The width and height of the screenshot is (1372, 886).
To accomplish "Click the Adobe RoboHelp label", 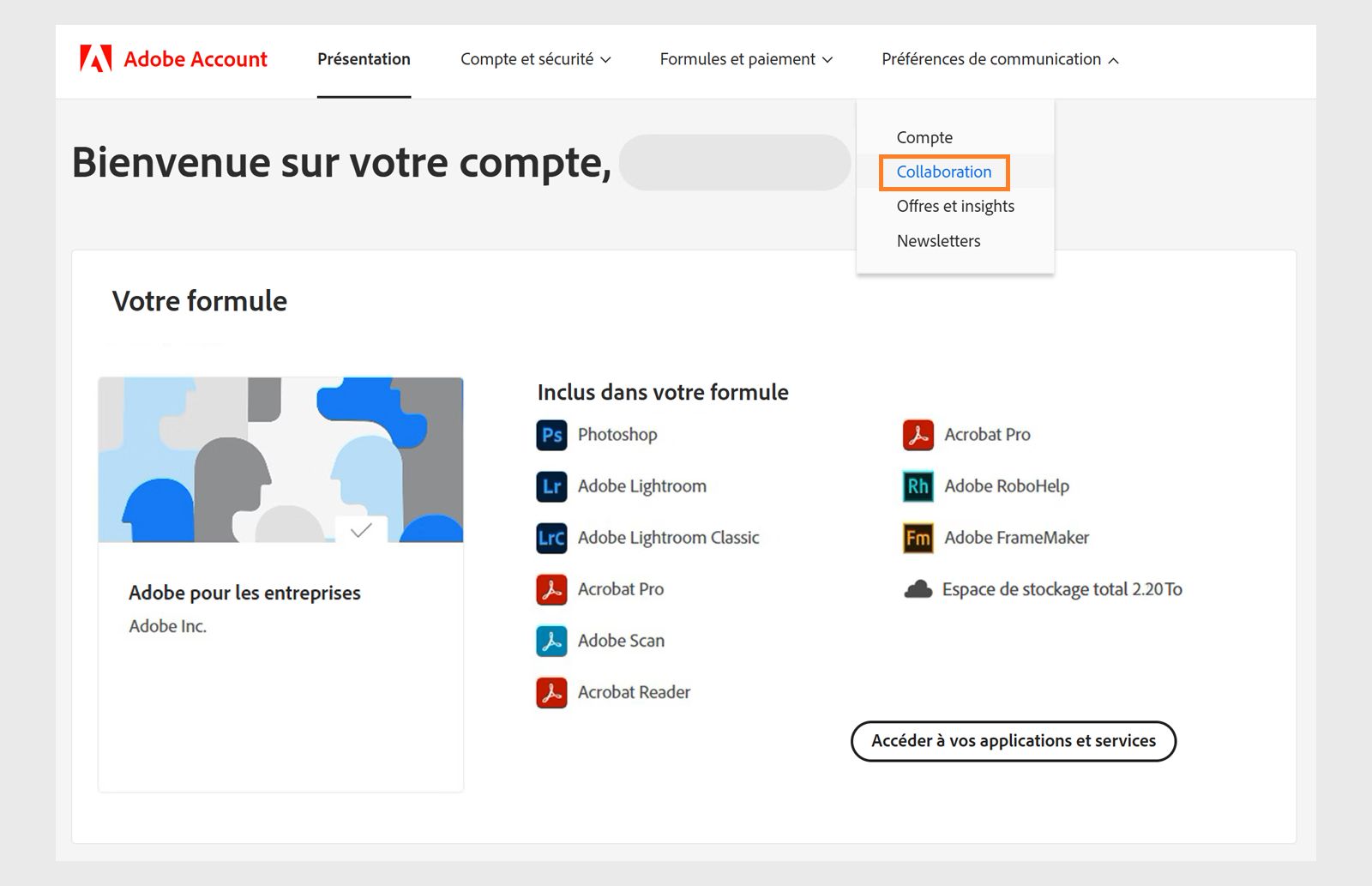I will pyautogui.click(x=1007, y=486).
